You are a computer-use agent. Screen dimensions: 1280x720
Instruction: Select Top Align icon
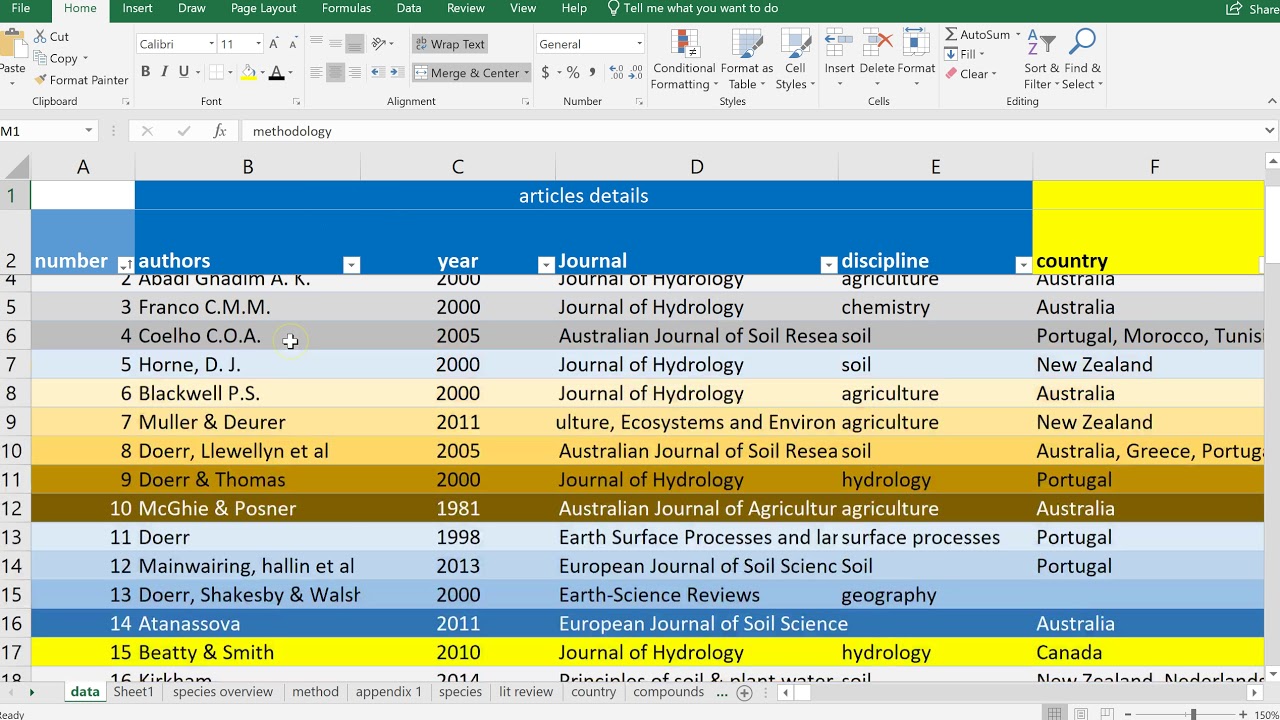coord(316,44)
